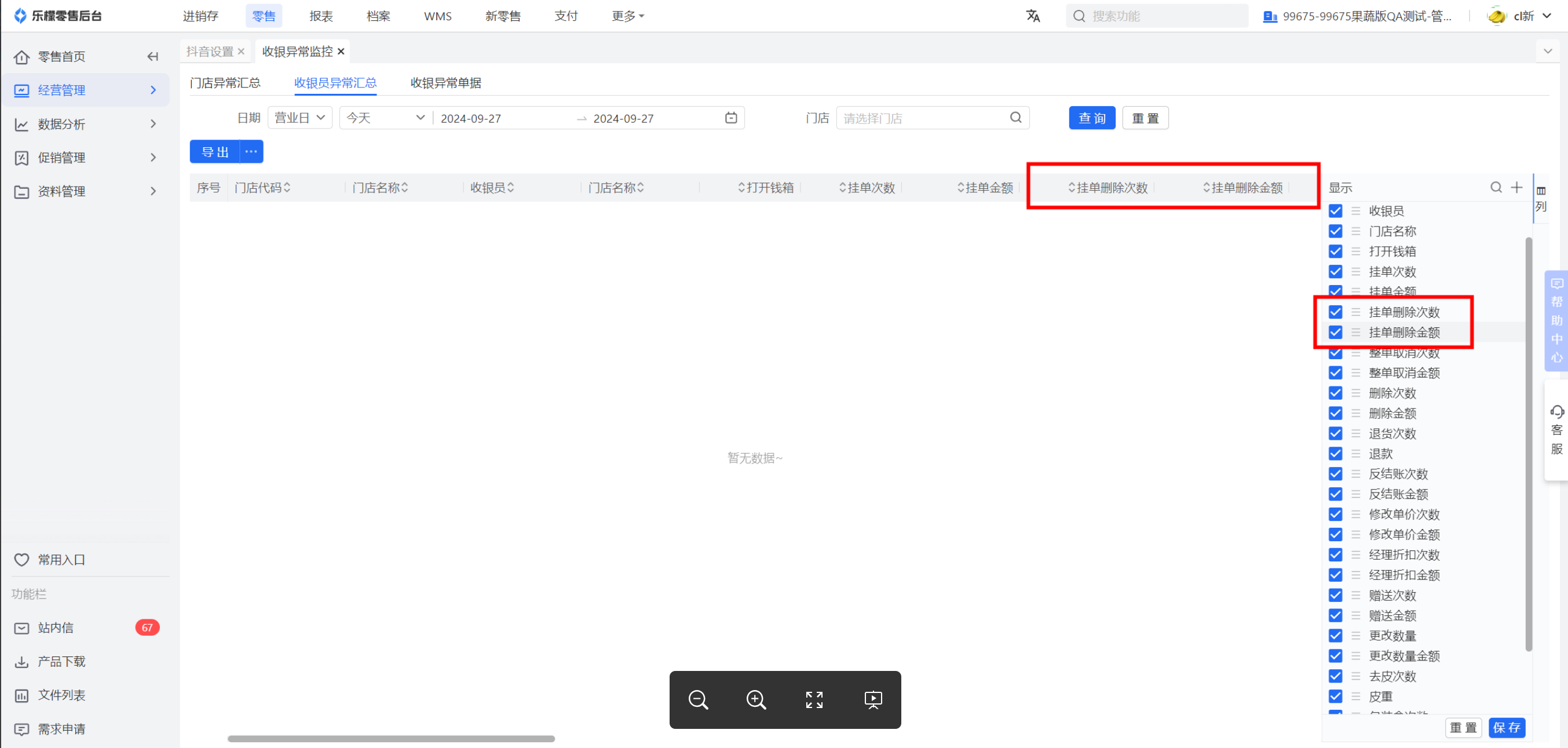This screenshot has height=748, width=1568.
Task: Click the zoom out magnifier icon
Action: [x=698, y=699]
